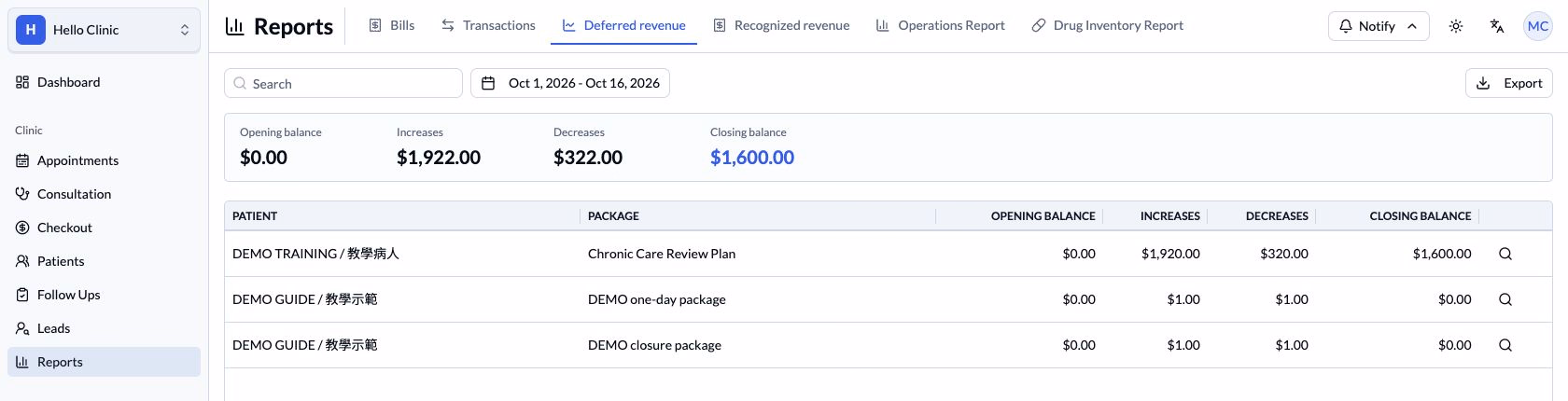Screen dimensions: 1568x401
Task: View details for DEMO closure package row
Action: point(1505,345)
